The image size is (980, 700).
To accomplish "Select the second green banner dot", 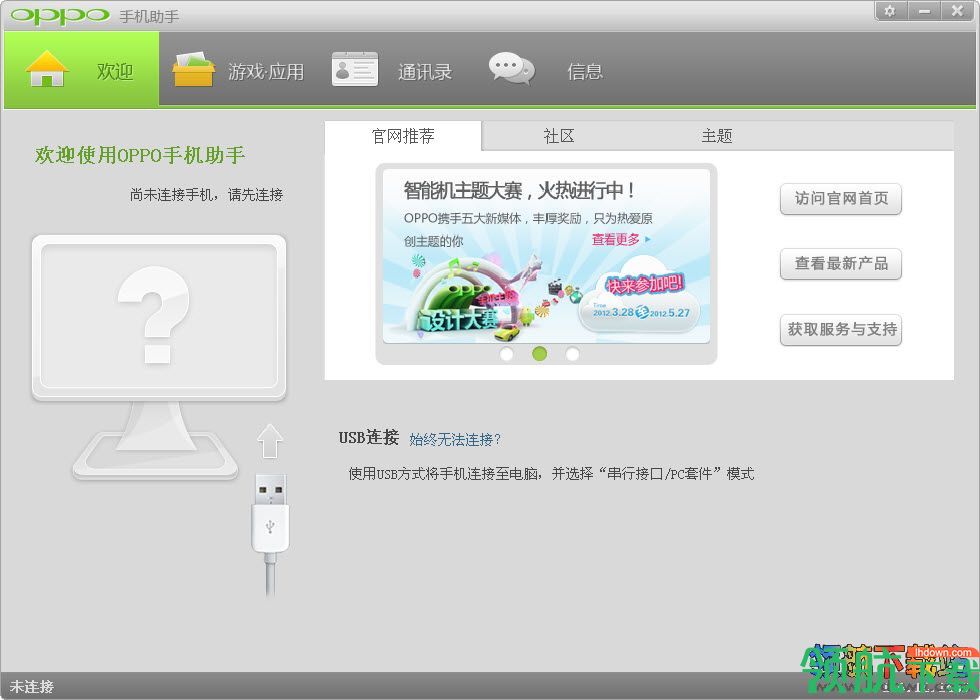I will 539,354.
